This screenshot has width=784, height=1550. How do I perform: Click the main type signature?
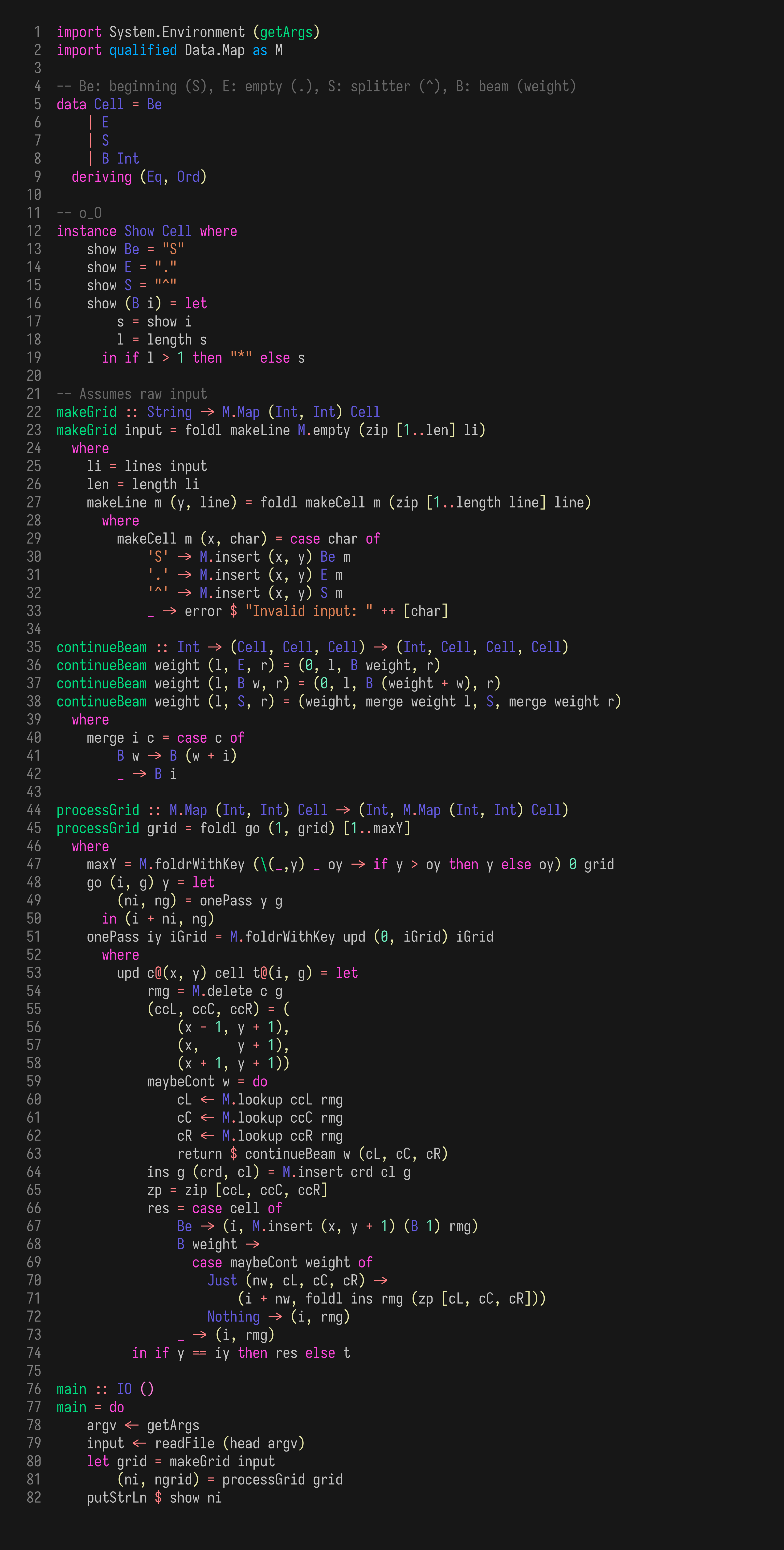coord(72,1389)
